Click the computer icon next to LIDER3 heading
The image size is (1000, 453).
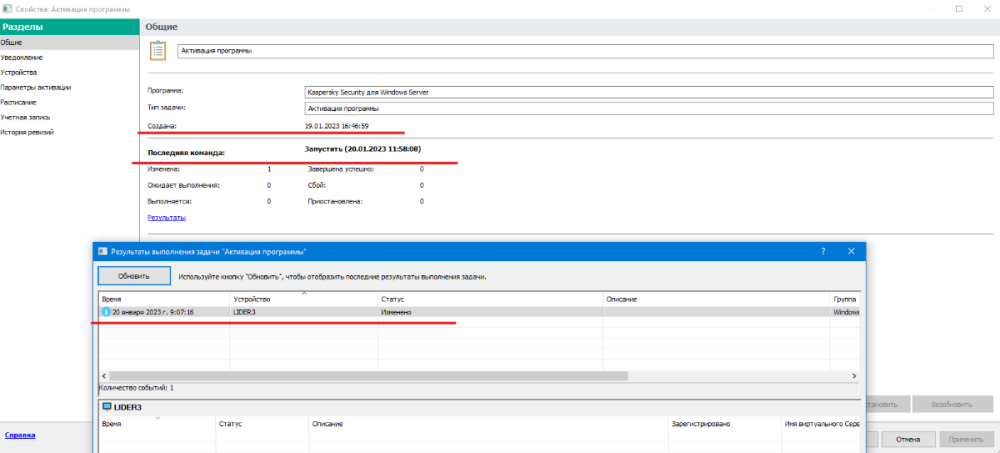[x=107, y=407]
